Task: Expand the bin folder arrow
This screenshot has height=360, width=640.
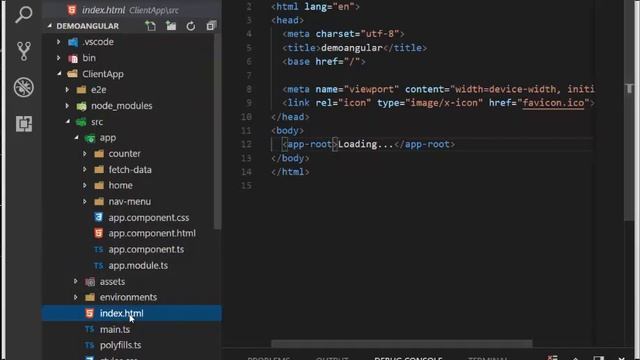Action: click(x=58, y=58)
